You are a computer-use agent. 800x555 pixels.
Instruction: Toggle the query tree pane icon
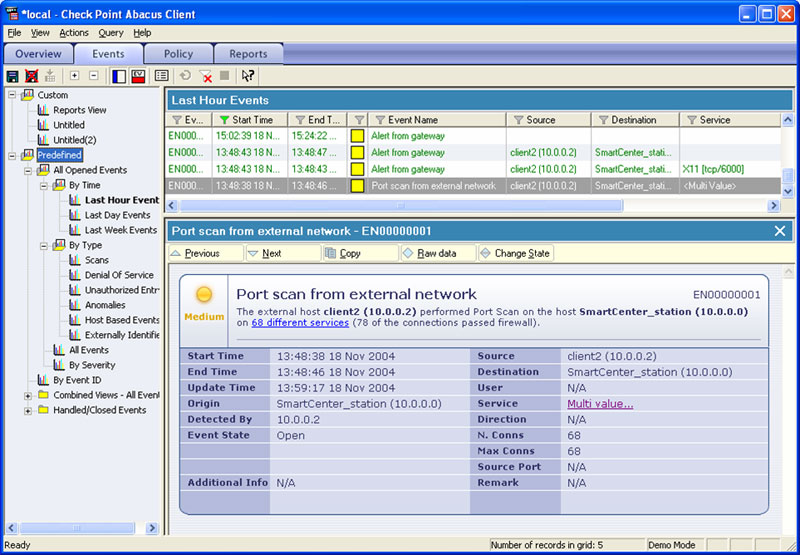118,76
